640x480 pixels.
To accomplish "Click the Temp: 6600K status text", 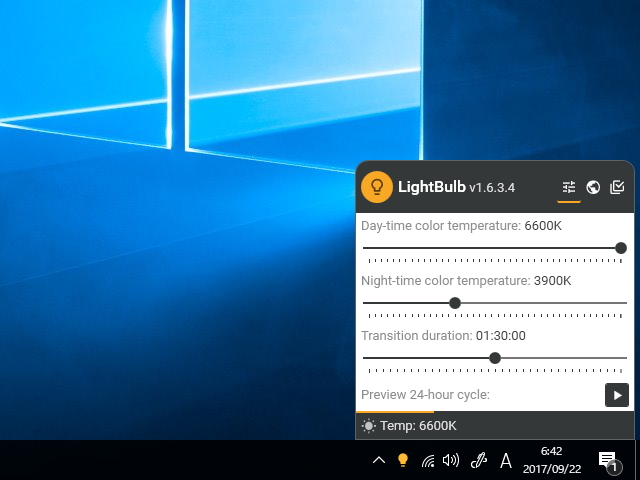I will 418,426.
